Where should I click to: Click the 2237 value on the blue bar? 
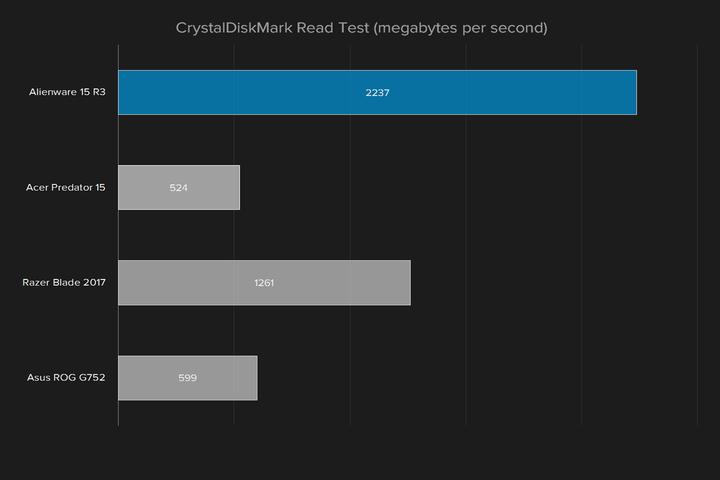click(x=377, y=93)
